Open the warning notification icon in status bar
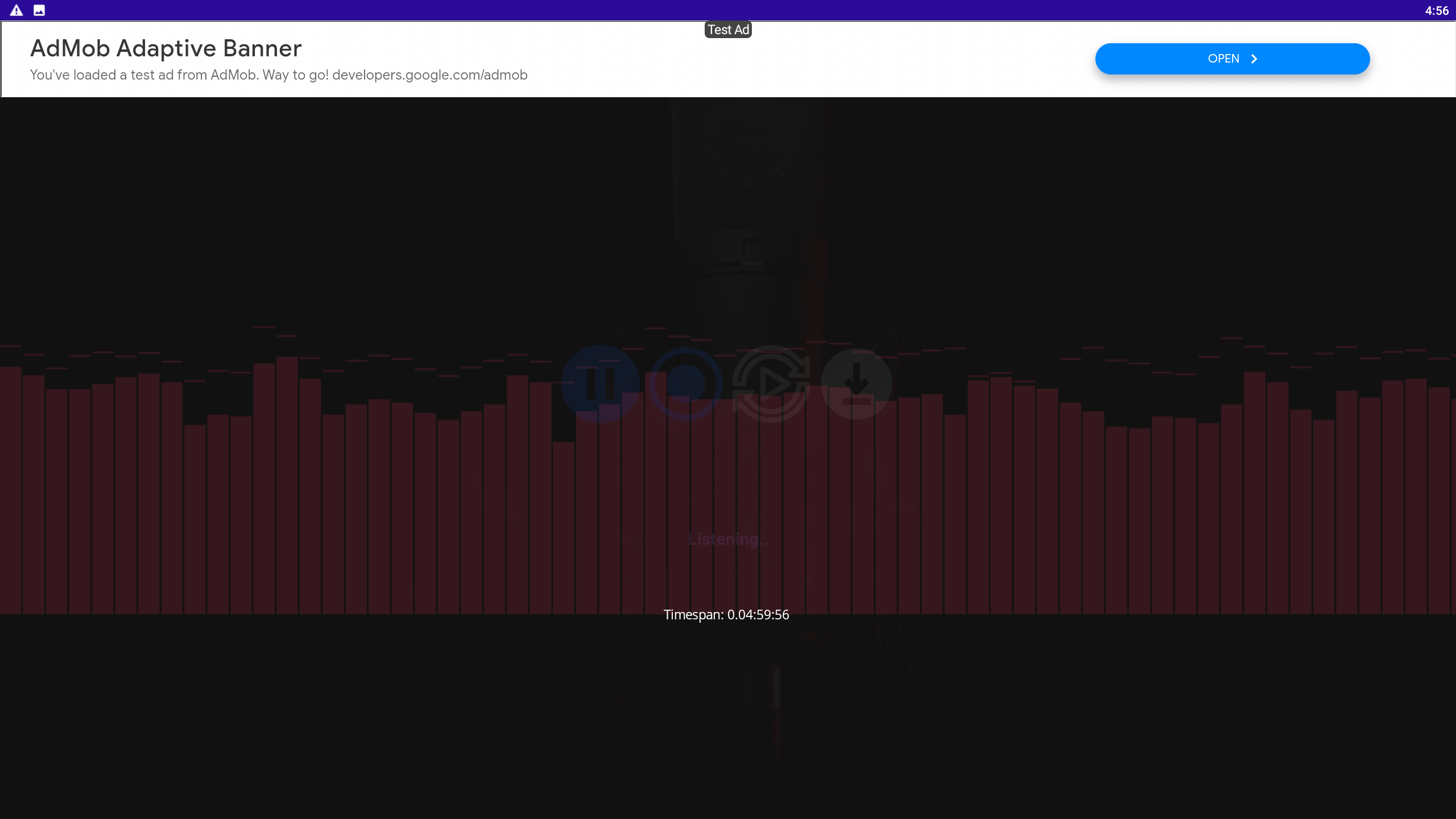The image size is (1456, 819). pyautogui.click(x=16, y=10)
